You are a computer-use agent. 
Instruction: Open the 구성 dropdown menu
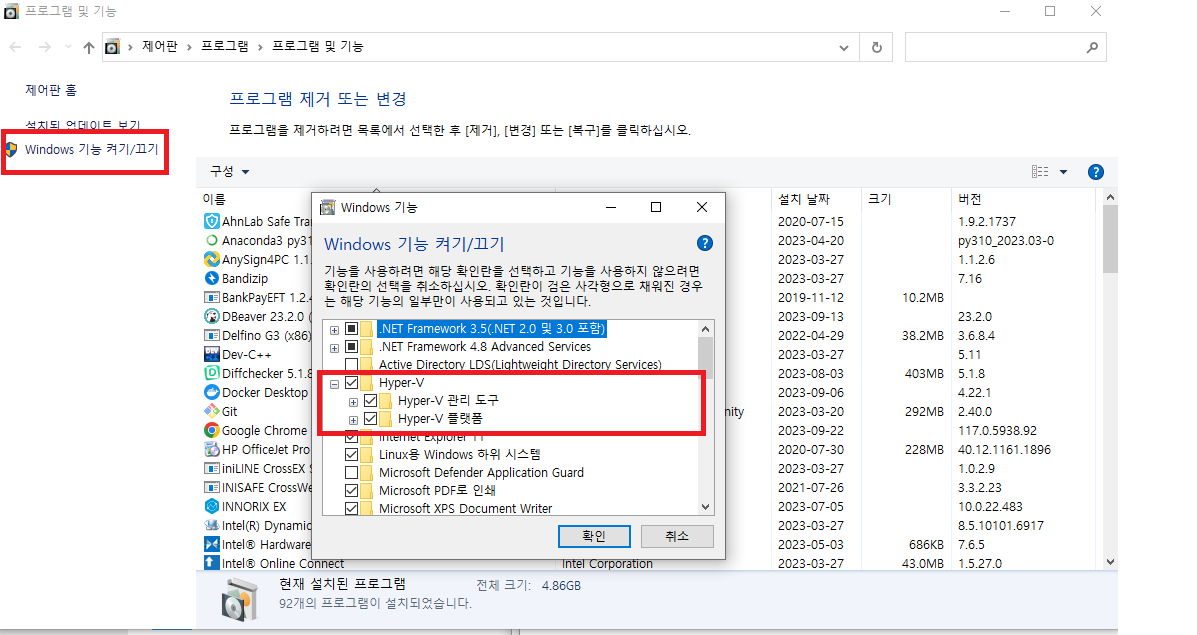(230, 172)
